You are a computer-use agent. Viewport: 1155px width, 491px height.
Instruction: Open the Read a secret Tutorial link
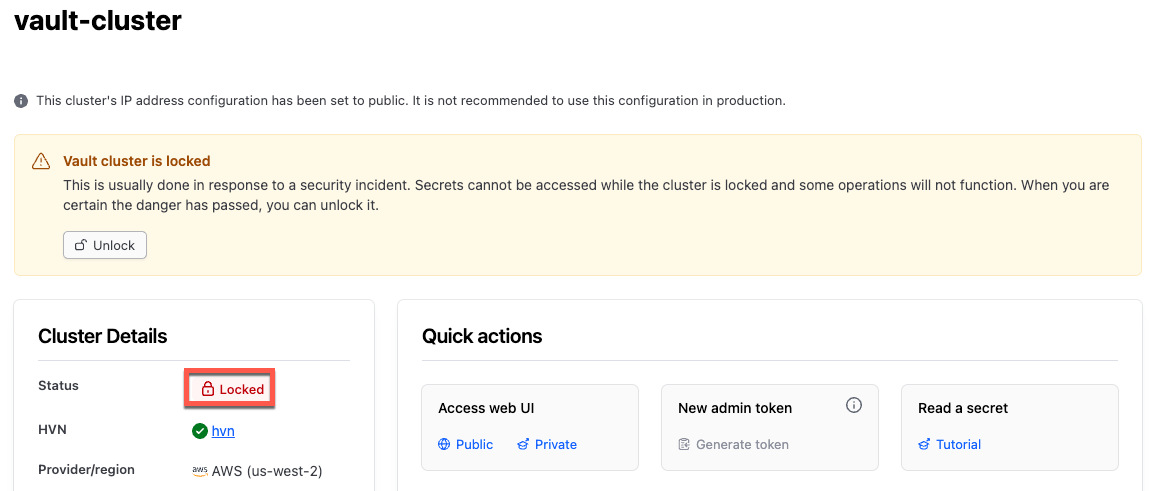(958, 445)
